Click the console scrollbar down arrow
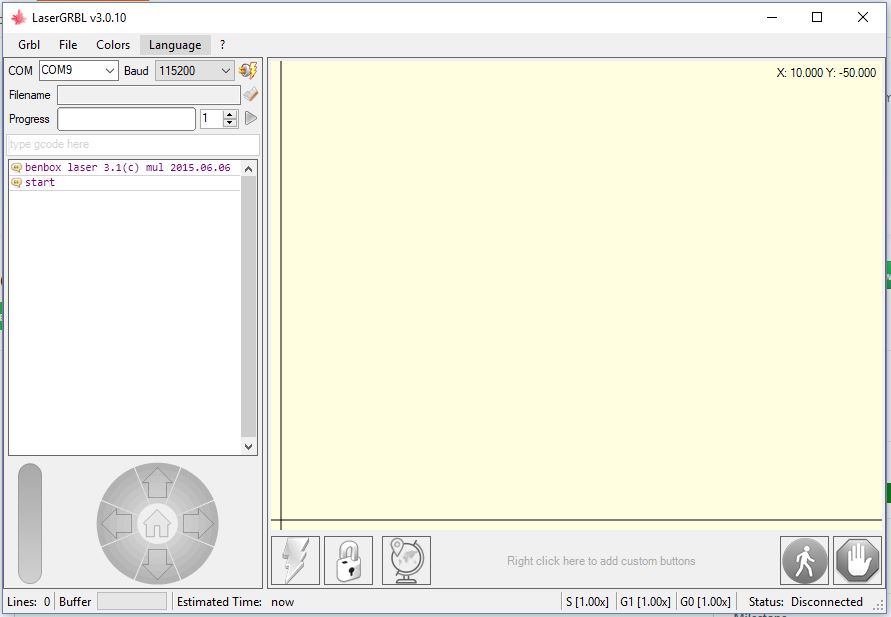This screenshot has height=617, width=891. (x=248, y=447)
